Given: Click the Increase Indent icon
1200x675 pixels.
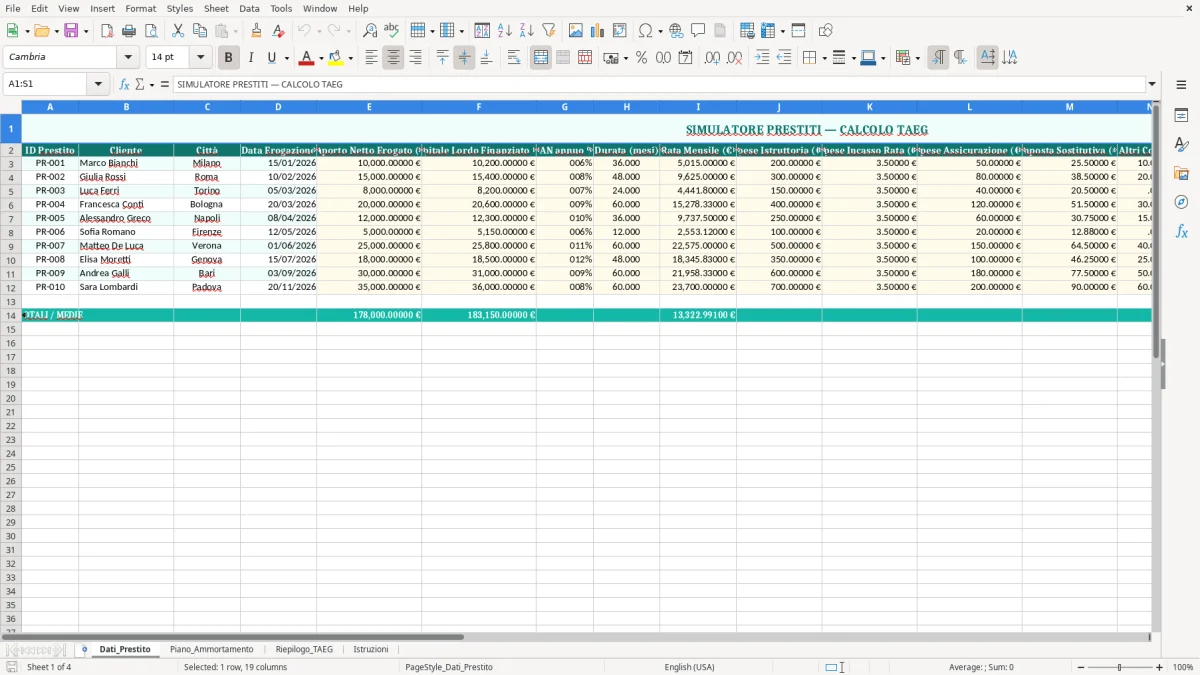Looking at the screenshot, I should (762, 58).
